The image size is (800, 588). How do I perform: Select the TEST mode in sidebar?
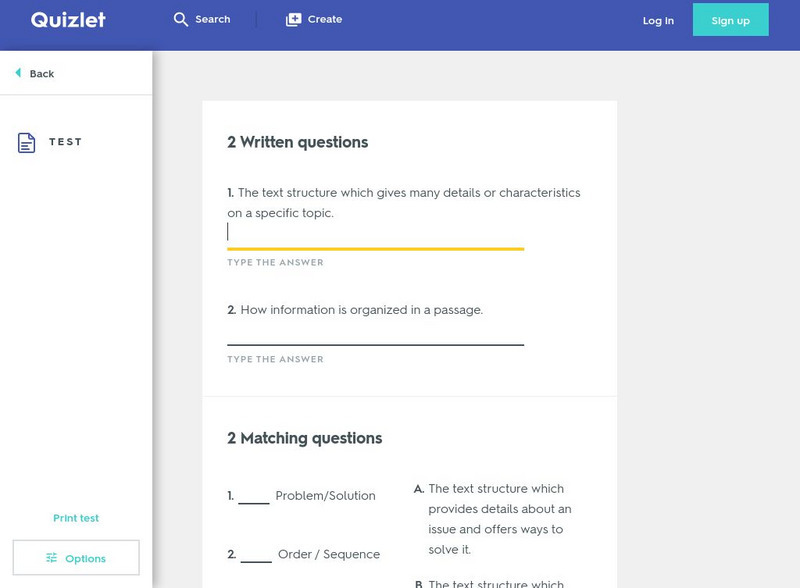tap(66, 142)
